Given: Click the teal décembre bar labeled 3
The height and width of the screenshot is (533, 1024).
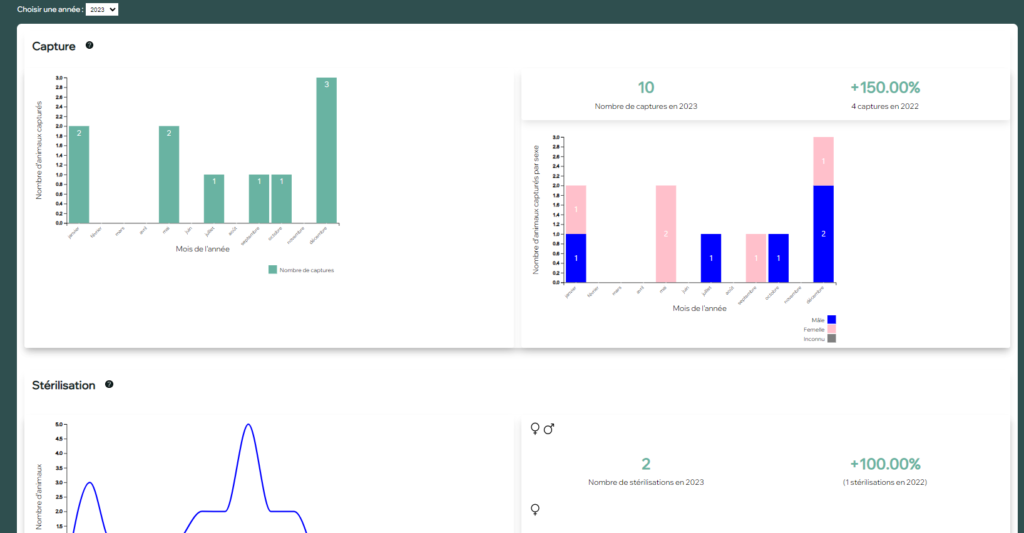Looking at the screenshot, I should point(327,150).
